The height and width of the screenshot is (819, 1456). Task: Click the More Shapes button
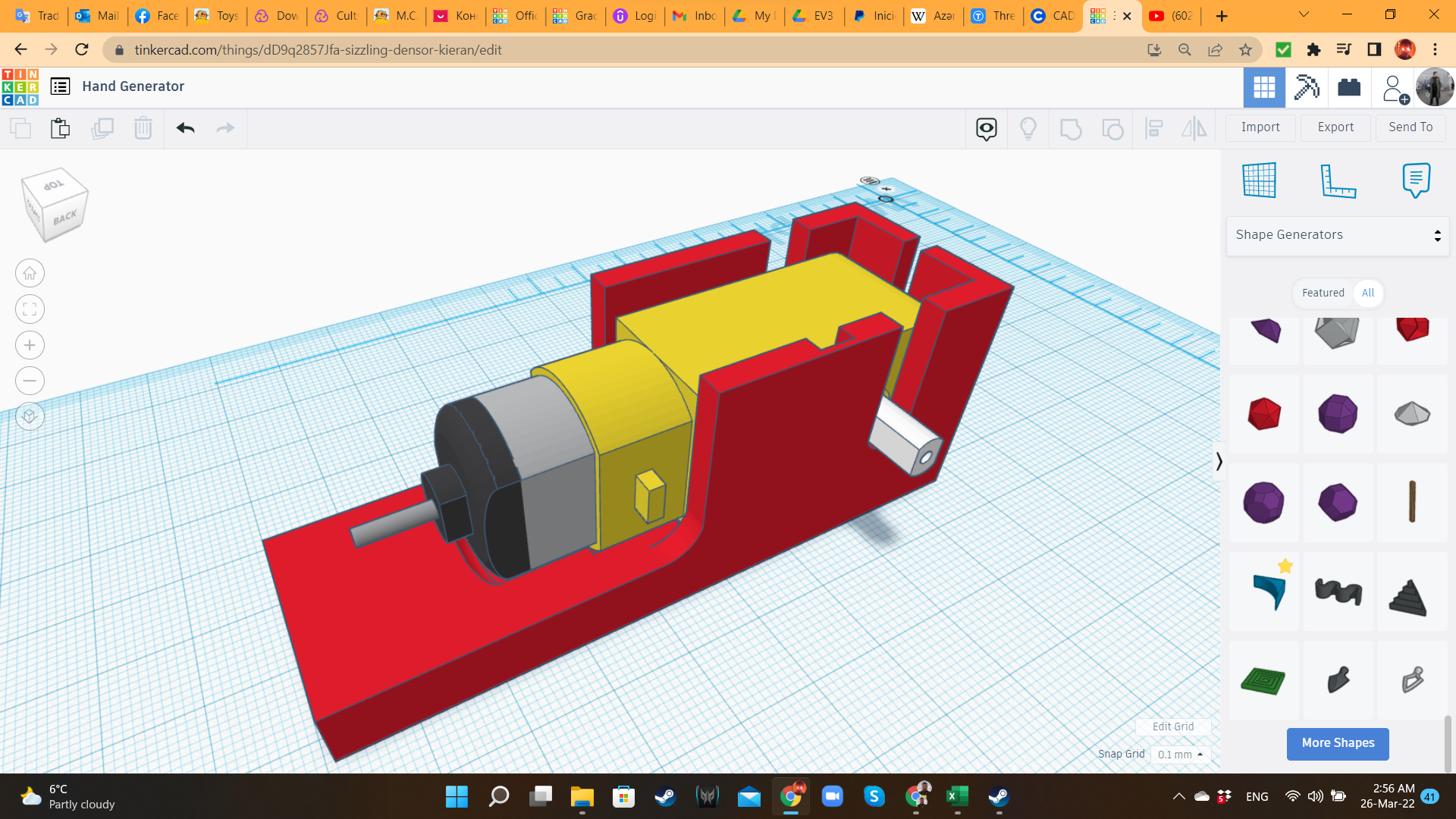(x=1338, y=743)
